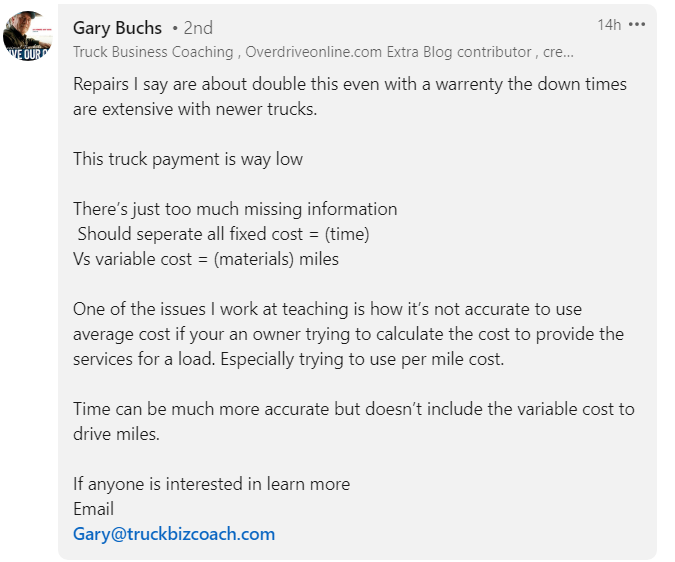Click the "Truck Business Coaching" headline text
This screenshot has height=562, width=675.
[x=152, y=52]
